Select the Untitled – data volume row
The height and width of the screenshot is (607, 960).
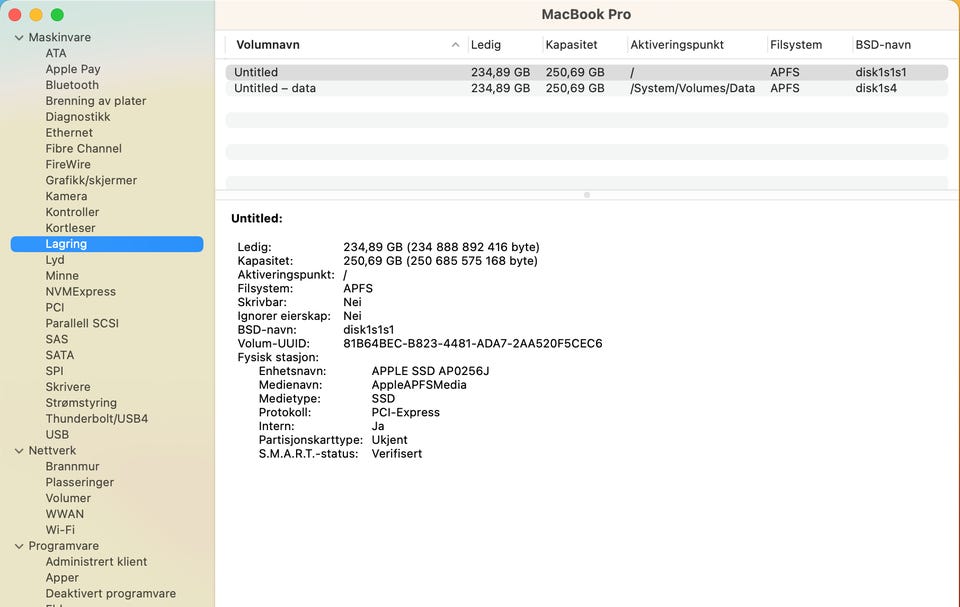click(x=587, y=88)
